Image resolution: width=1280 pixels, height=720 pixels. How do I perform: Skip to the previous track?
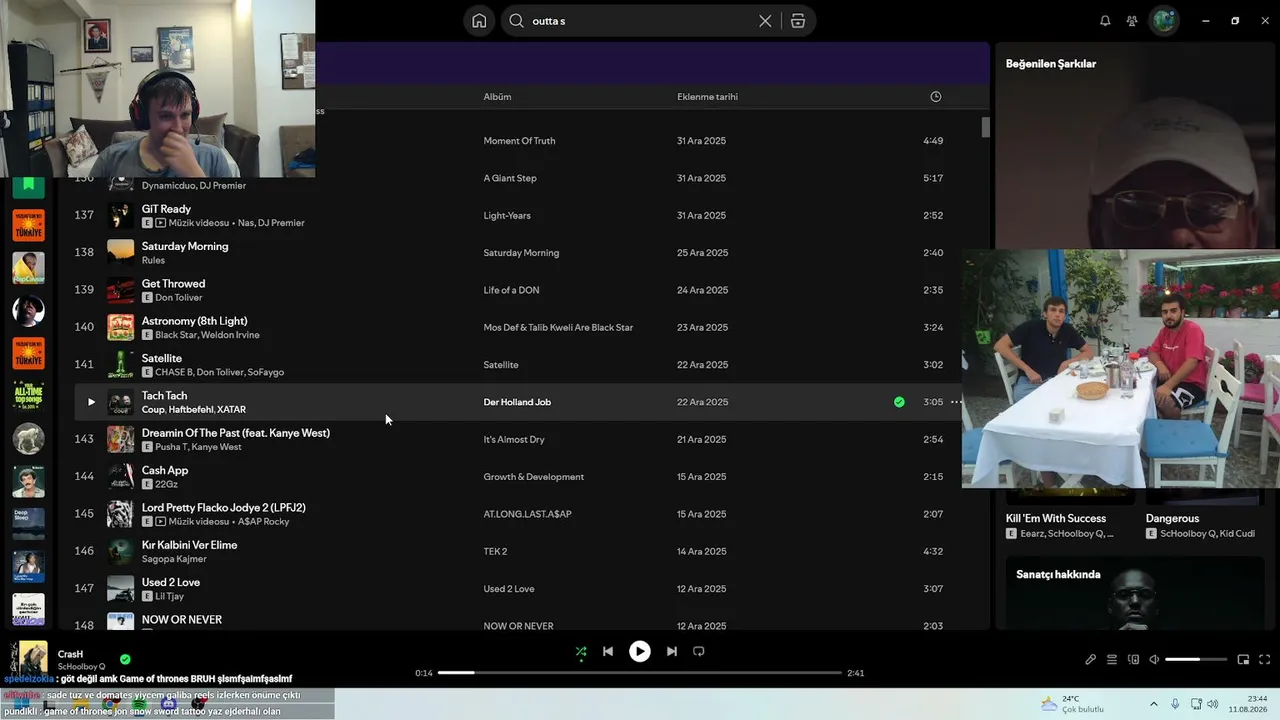pyautogui.click(x=608, y=651)
